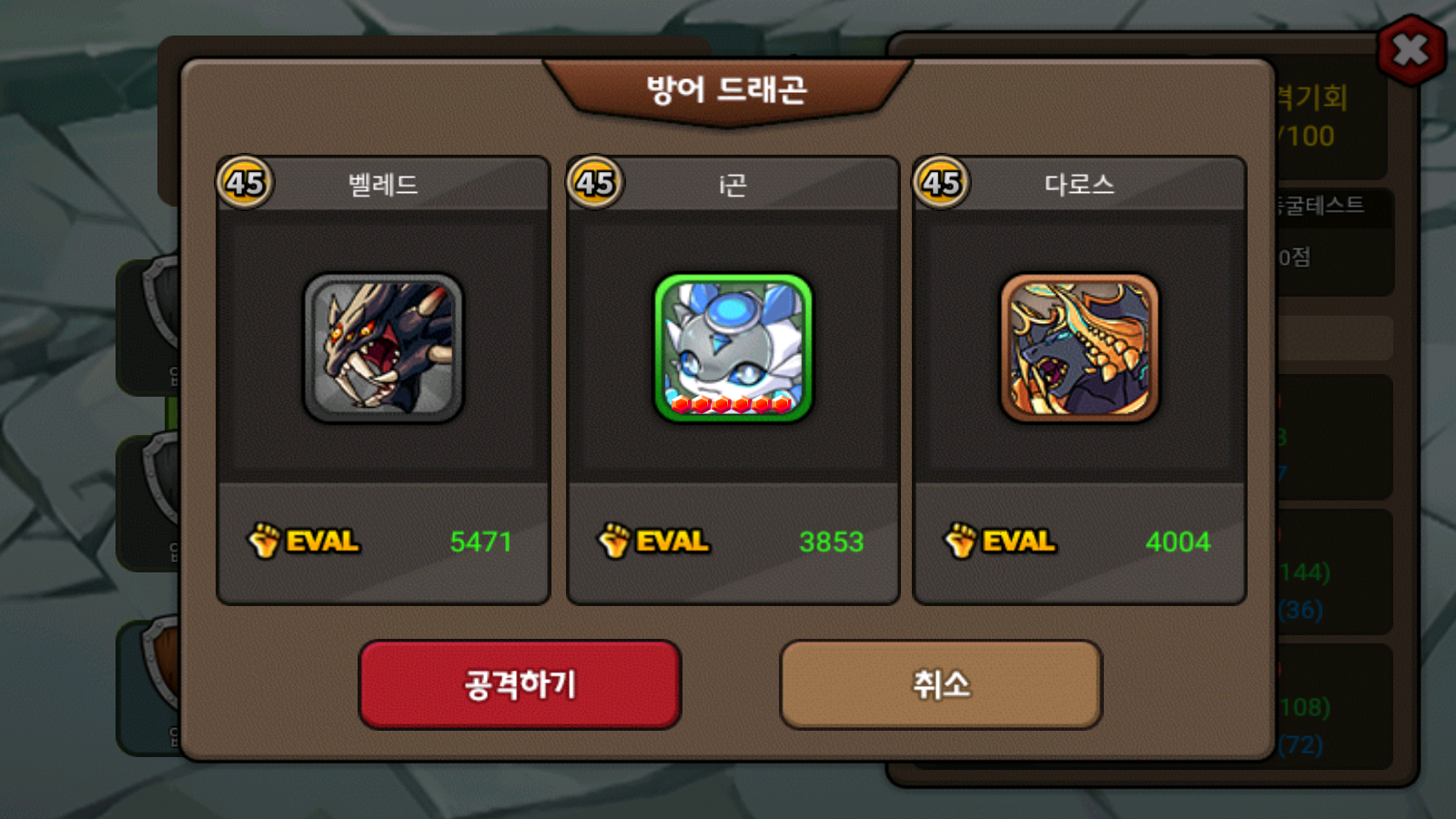1456x819 pixels.
Task: Select the 다로스 golden dragon portrait
Action: coord(1079,348)
